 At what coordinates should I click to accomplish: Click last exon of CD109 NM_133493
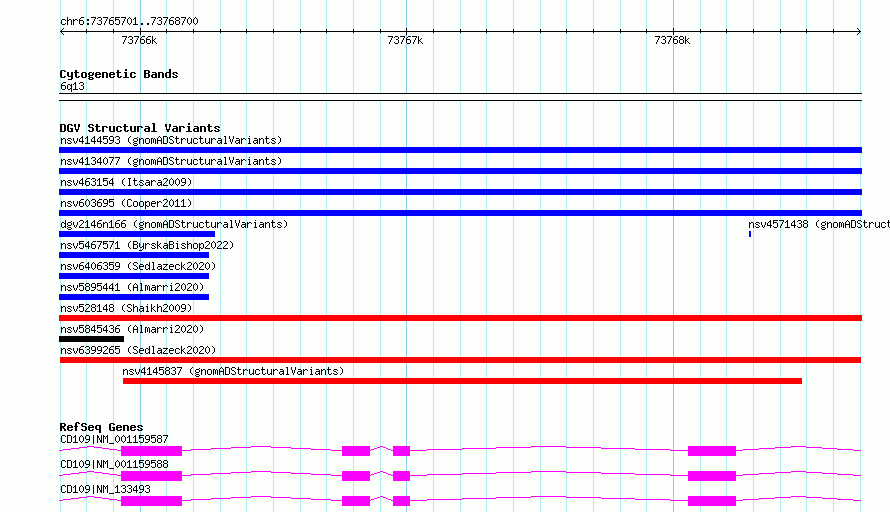712,501
